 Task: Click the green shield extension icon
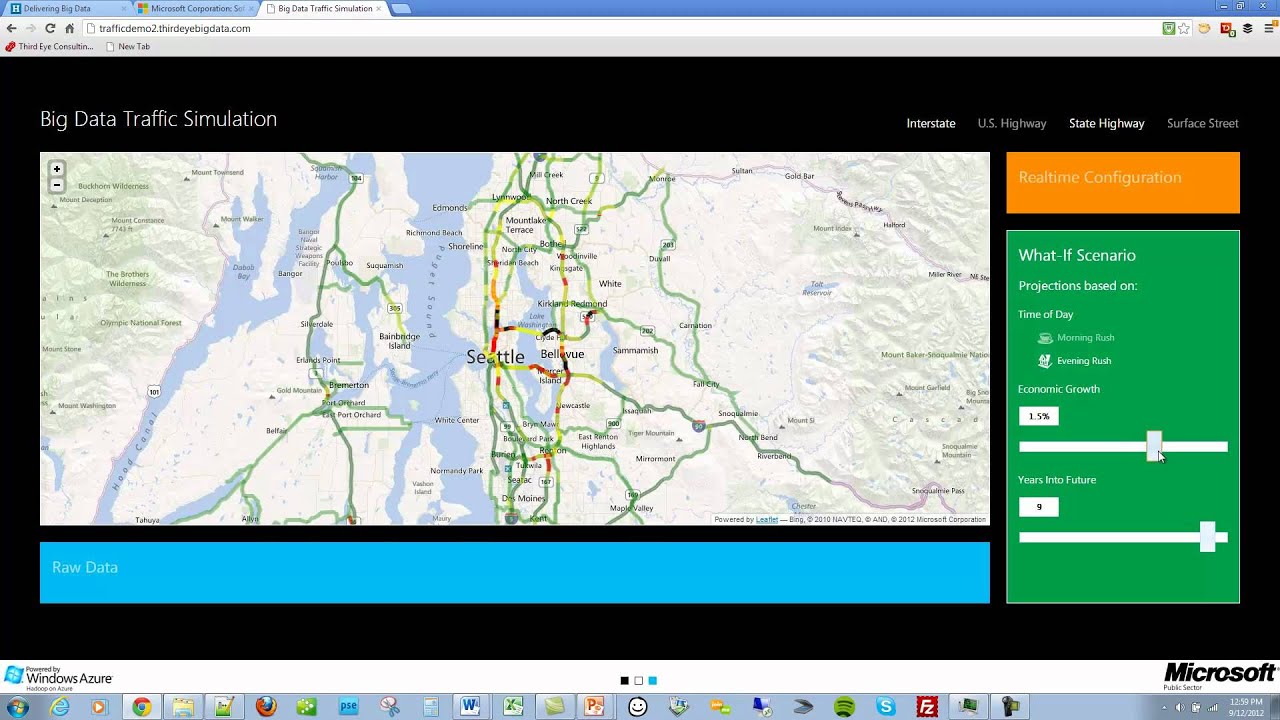(x=1169, y=29)
